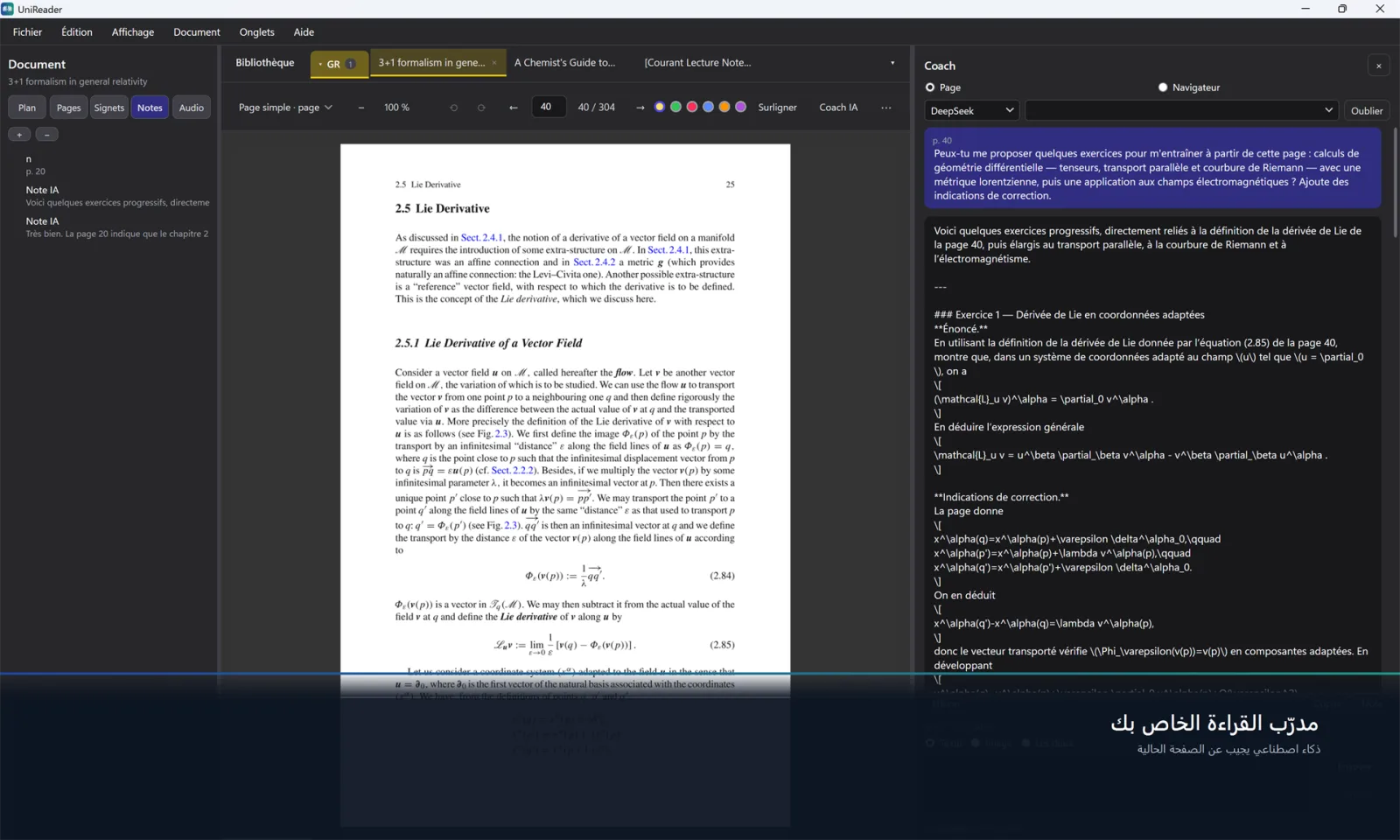This screenshot has width=1400, height=840.
Task: Show the Plan sidebar tab
Action: point(27,108)
